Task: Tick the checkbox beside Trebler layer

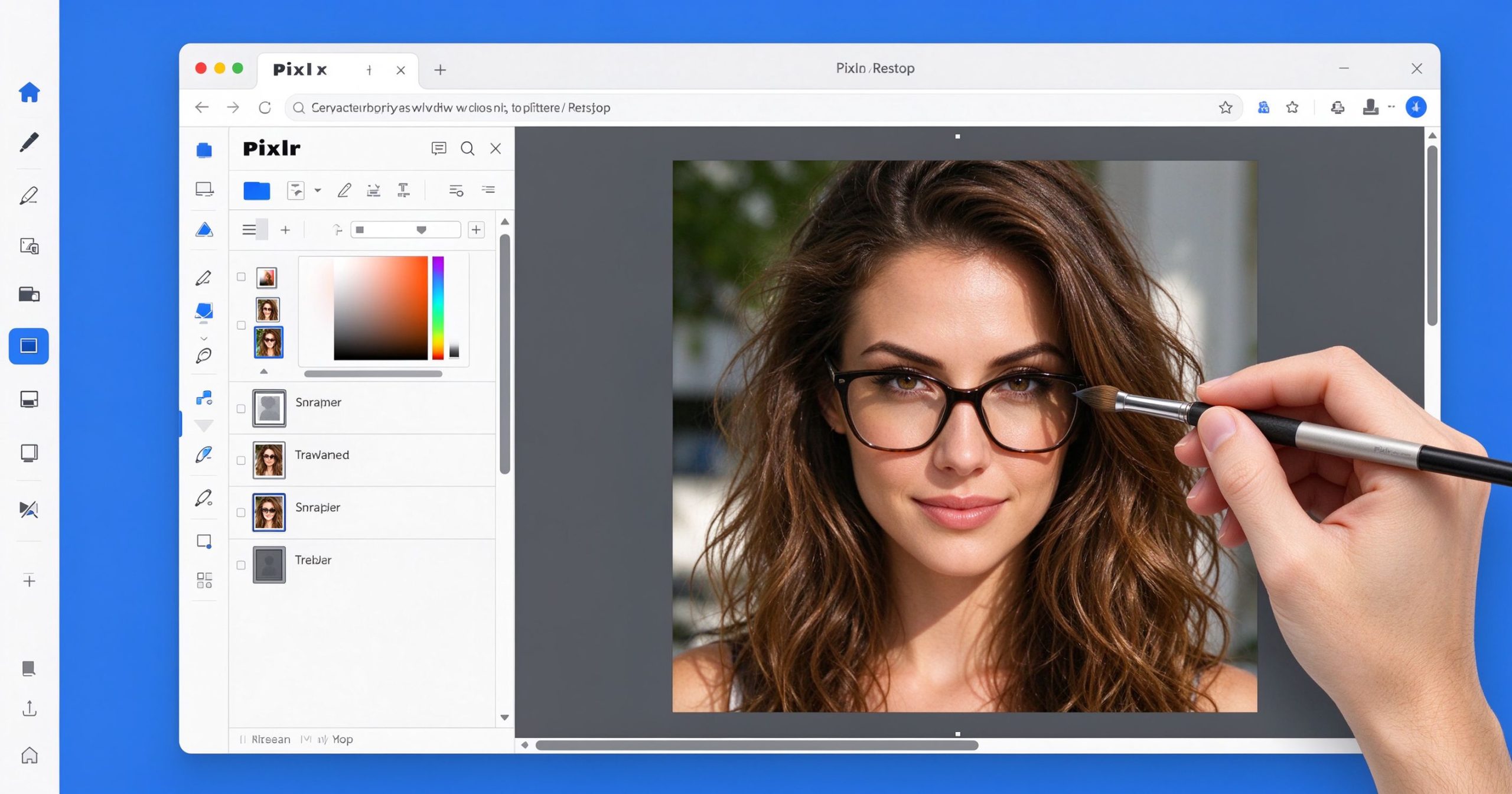Action: 241,565
